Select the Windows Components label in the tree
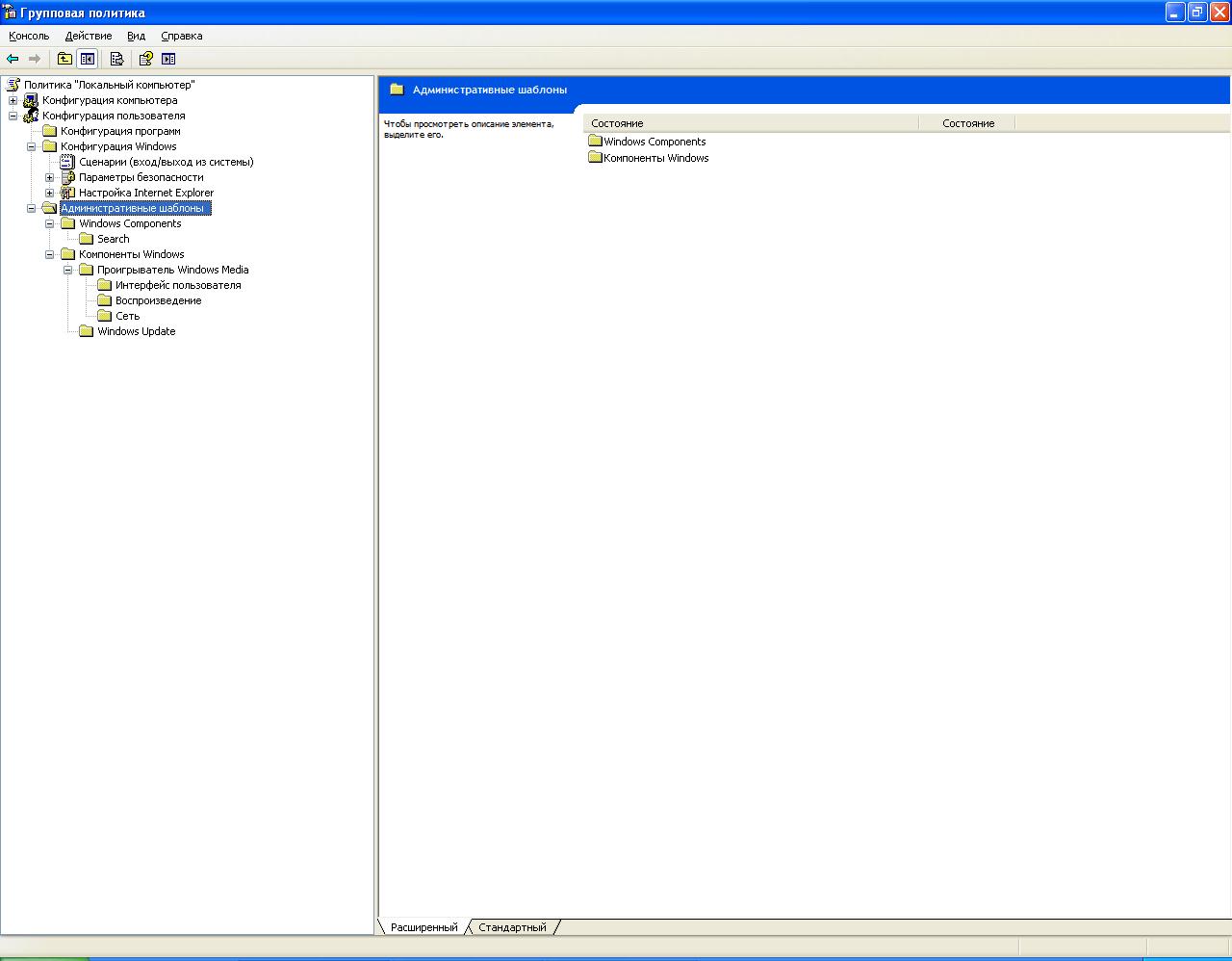Viewport: 1232px width, 961px height. point(130,223)
